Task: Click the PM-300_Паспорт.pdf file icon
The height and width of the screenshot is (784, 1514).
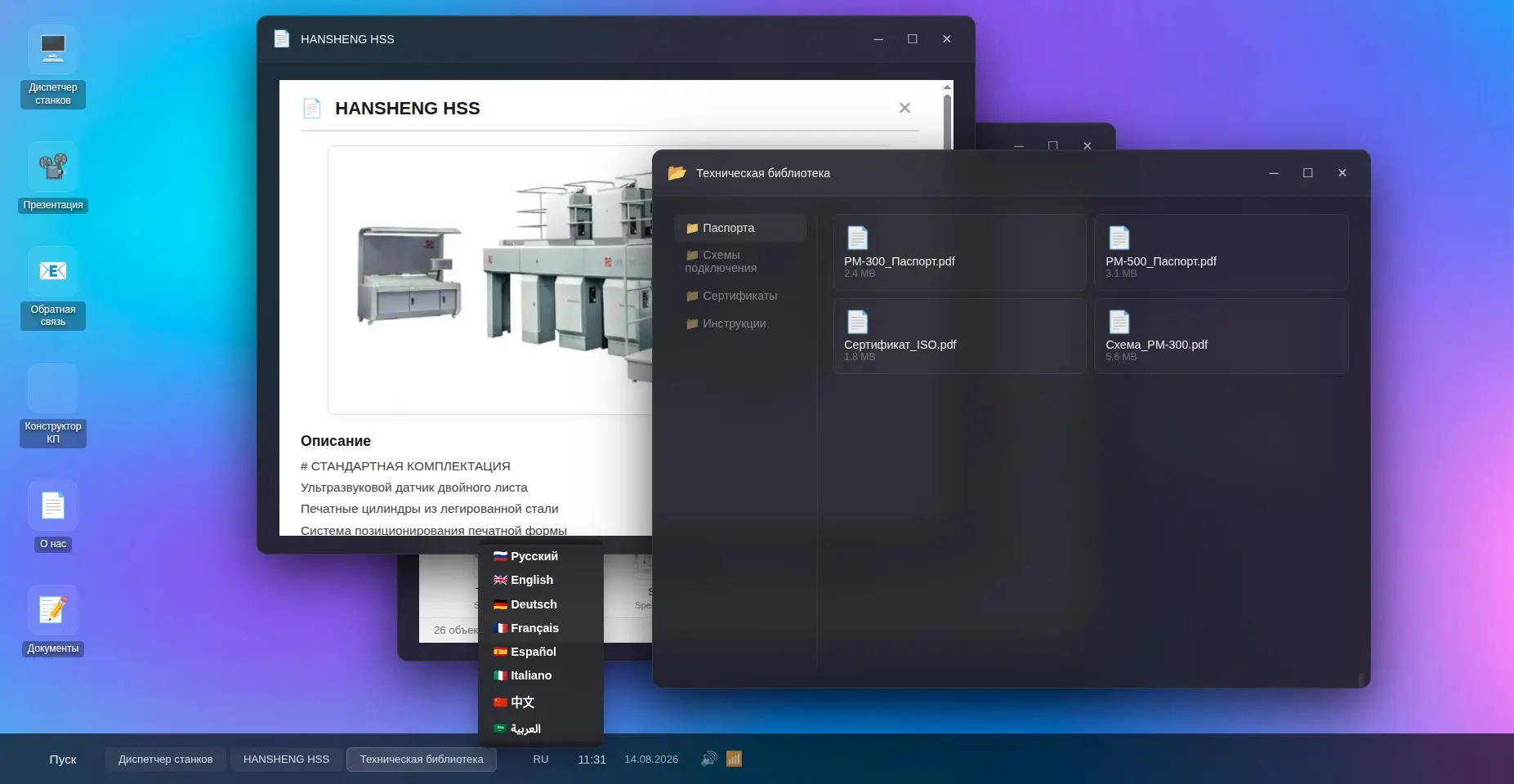Action: point(857,238)
